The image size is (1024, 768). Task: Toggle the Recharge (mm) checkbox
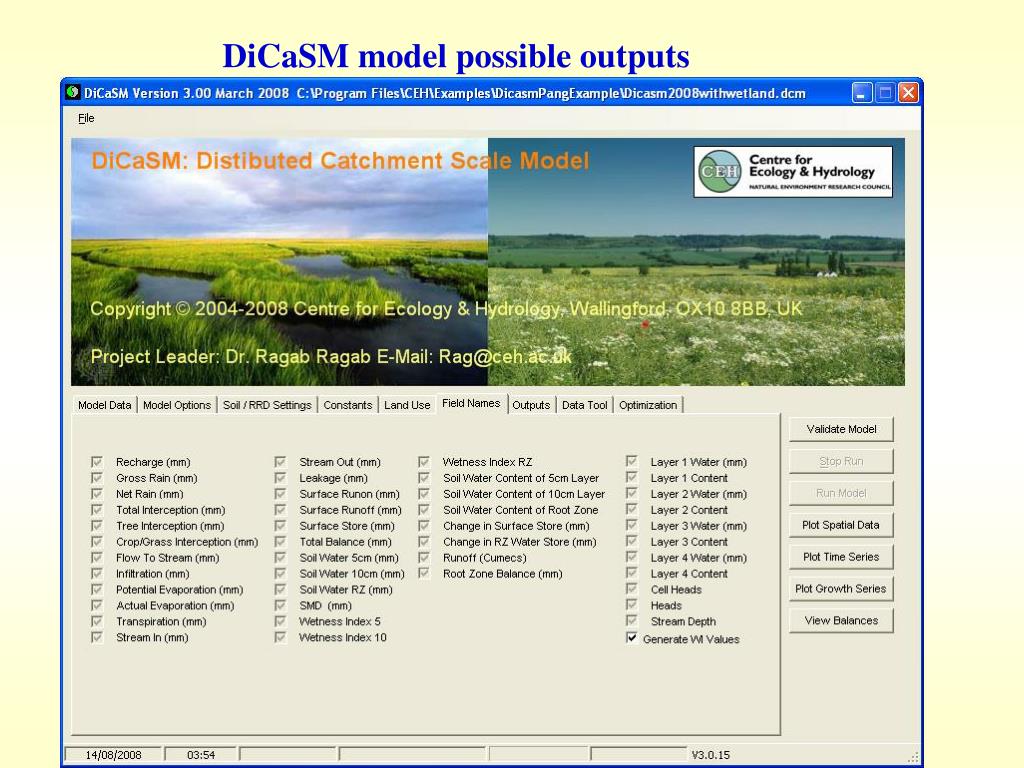(97, 462)
